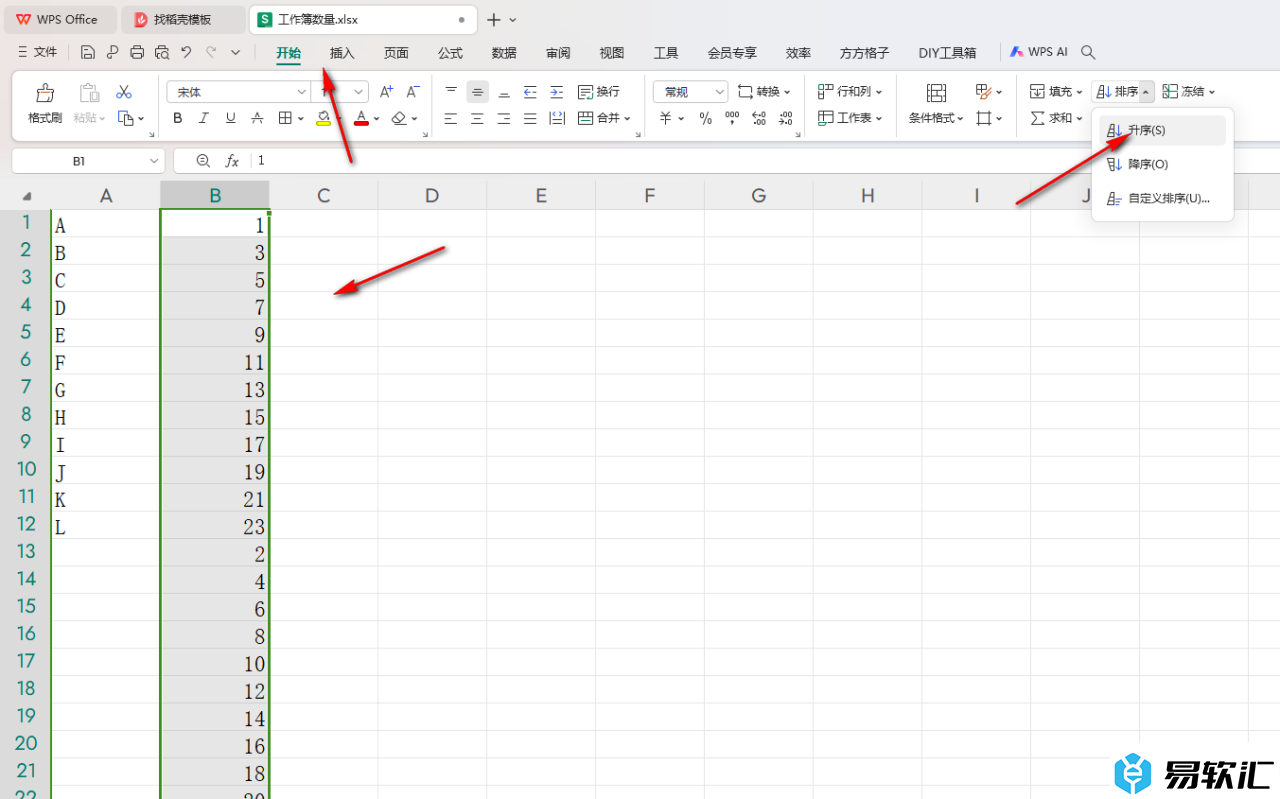Apply percent style format
This screenshot has width=1280, height=799.
pos(706,118)
